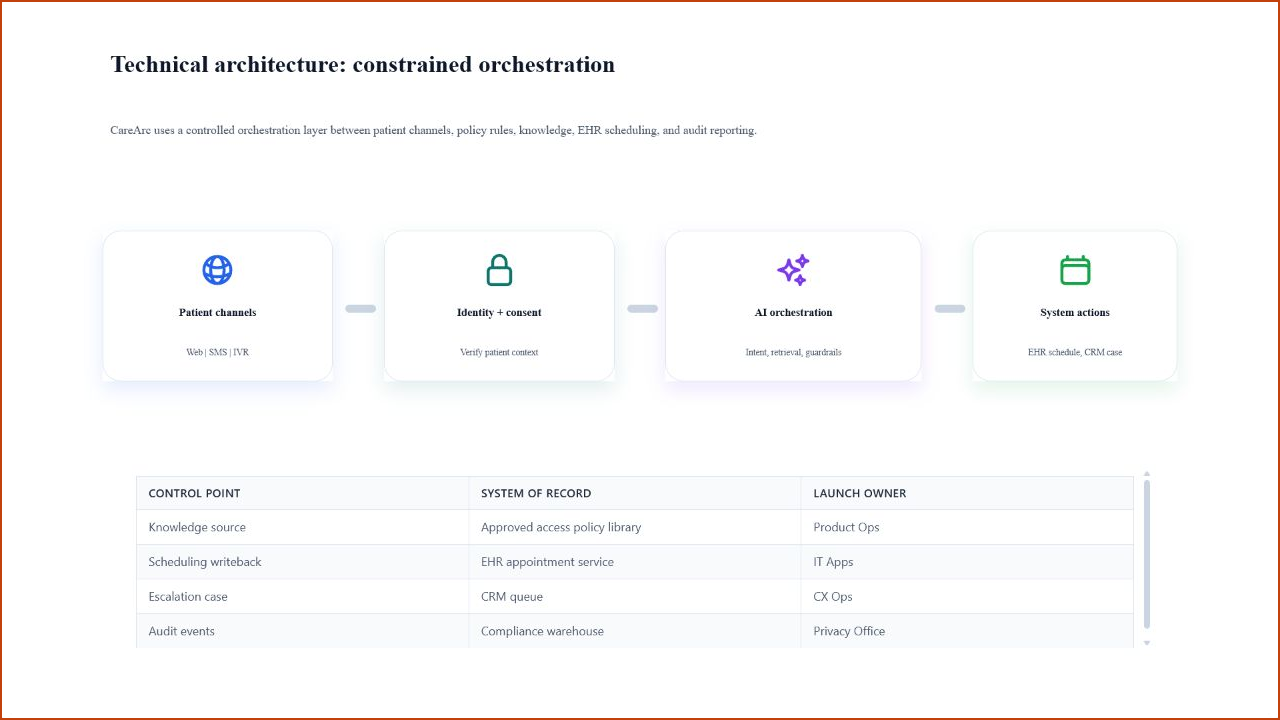Viewport: 1280px width, 720px height.
Task: Click the 'Technical architecture: constrained orchestration' heading
Action: pyautogui.click(x=363, y=65)
